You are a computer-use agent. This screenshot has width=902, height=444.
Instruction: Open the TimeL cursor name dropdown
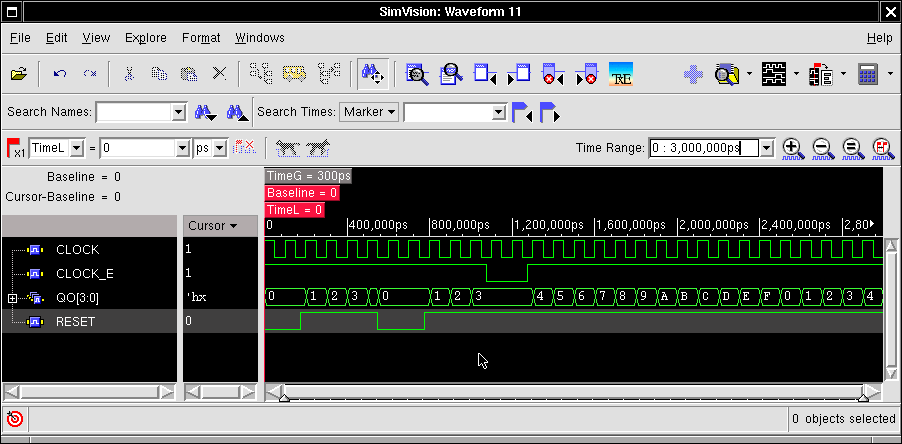click(x=78, y=148)
